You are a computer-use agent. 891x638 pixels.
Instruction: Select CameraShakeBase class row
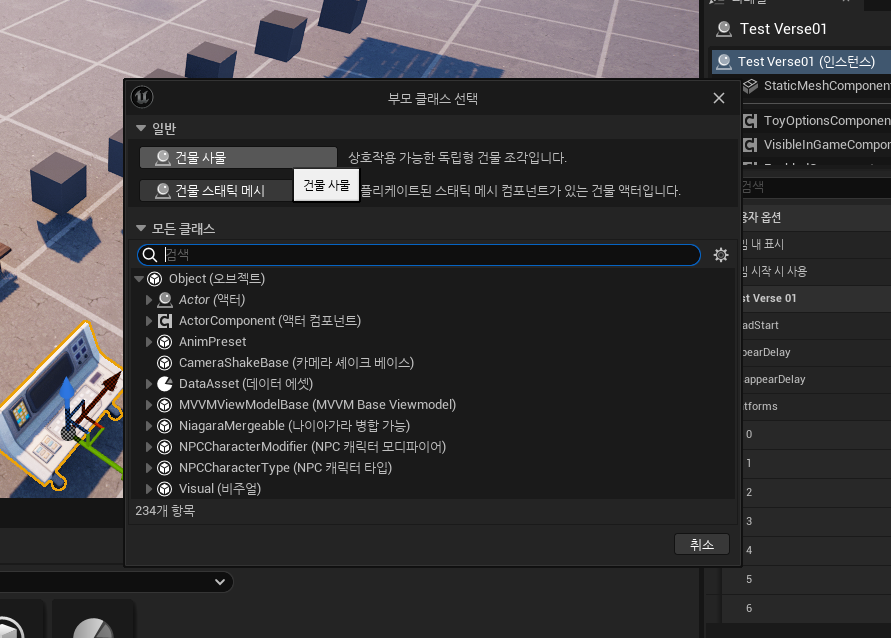coord(432,363)
